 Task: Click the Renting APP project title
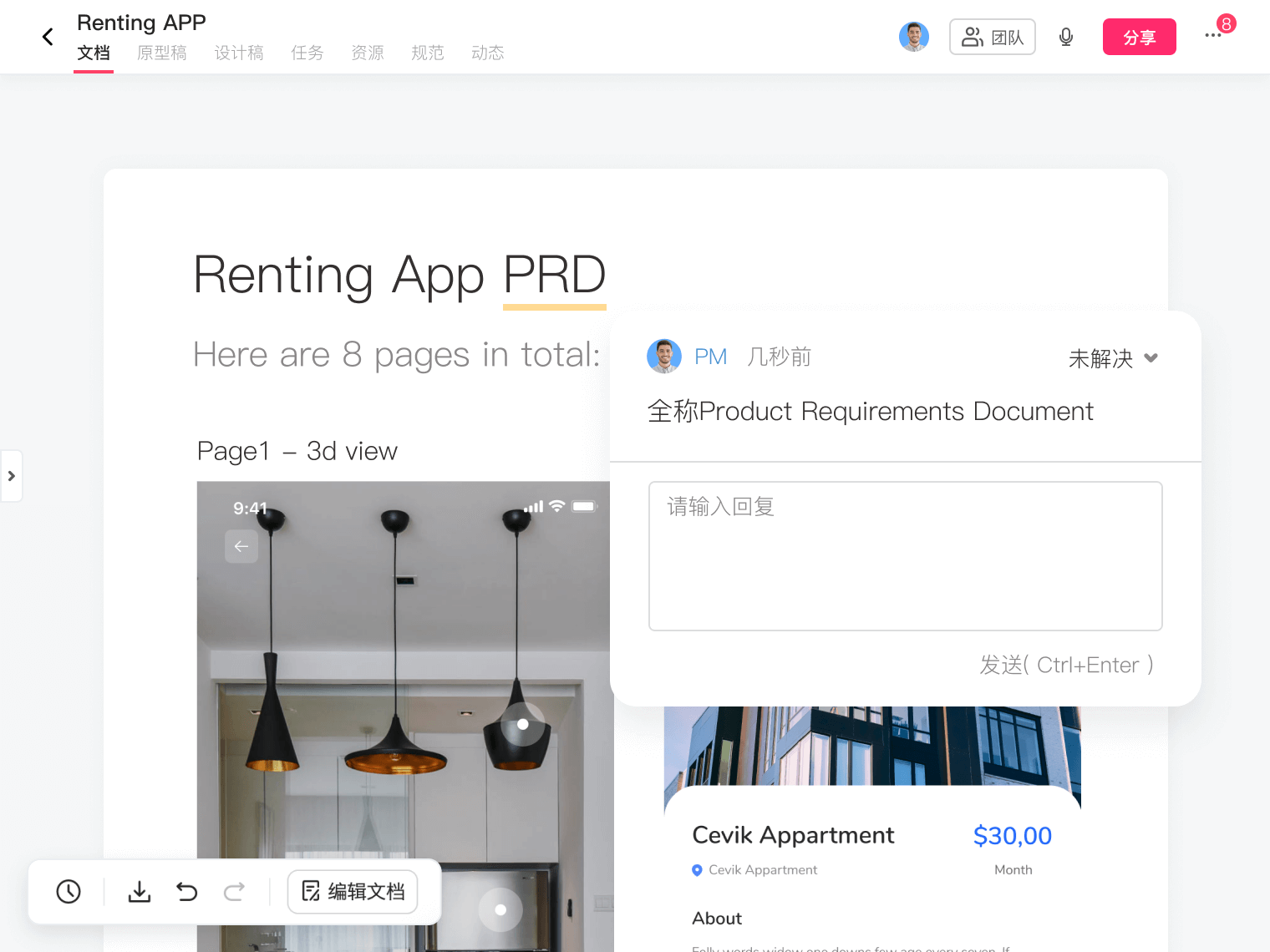click(x=141, y=23)
